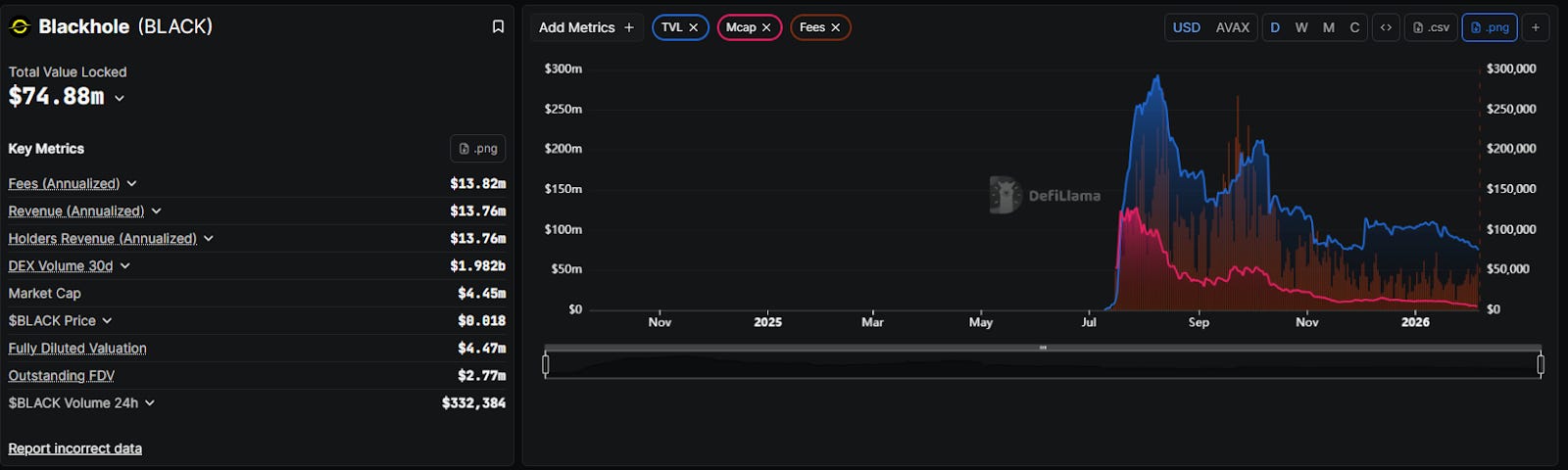This screenshot has width=1568, height=470.
Task: Click Outstanding FDV label
Action: pyautogui.click(x=61, y=376)
